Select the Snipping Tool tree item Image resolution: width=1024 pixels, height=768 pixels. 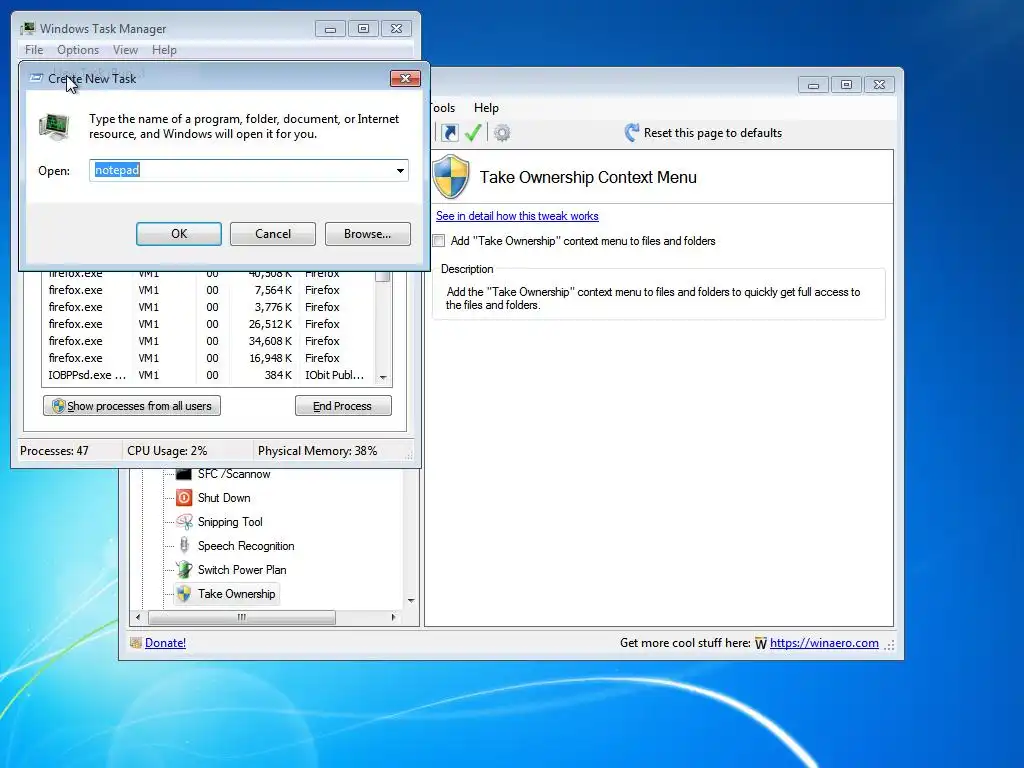(230, 522)
